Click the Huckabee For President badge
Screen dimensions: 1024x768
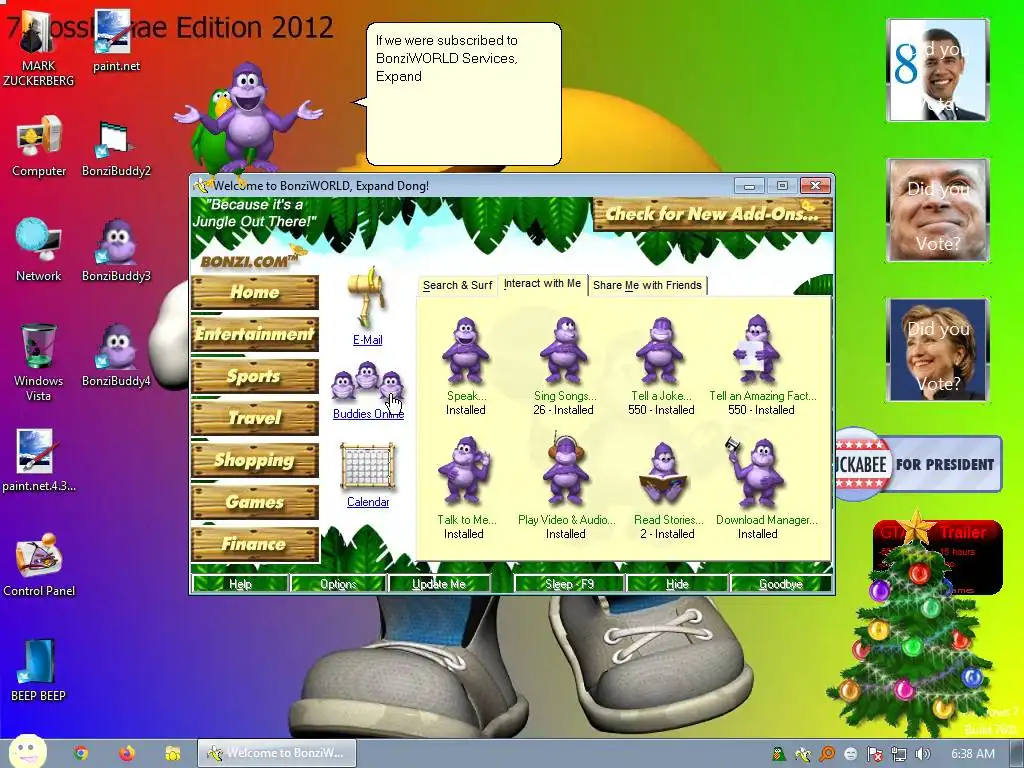pos(918,464)
